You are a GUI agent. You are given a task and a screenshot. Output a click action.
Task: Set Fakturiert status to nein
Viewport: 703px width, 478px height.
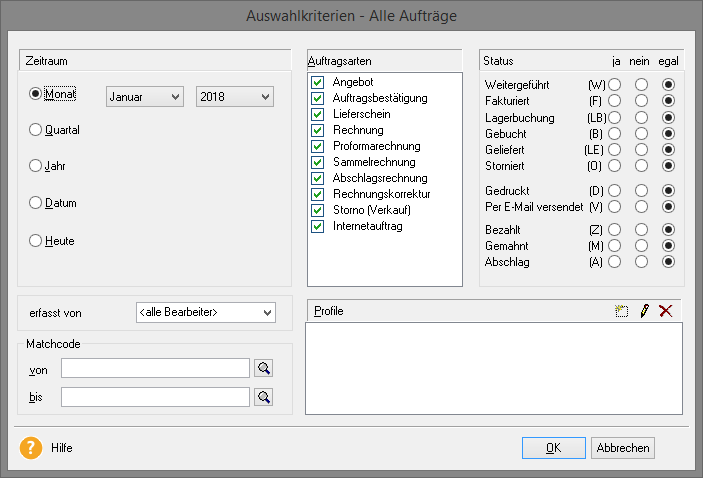641,100
